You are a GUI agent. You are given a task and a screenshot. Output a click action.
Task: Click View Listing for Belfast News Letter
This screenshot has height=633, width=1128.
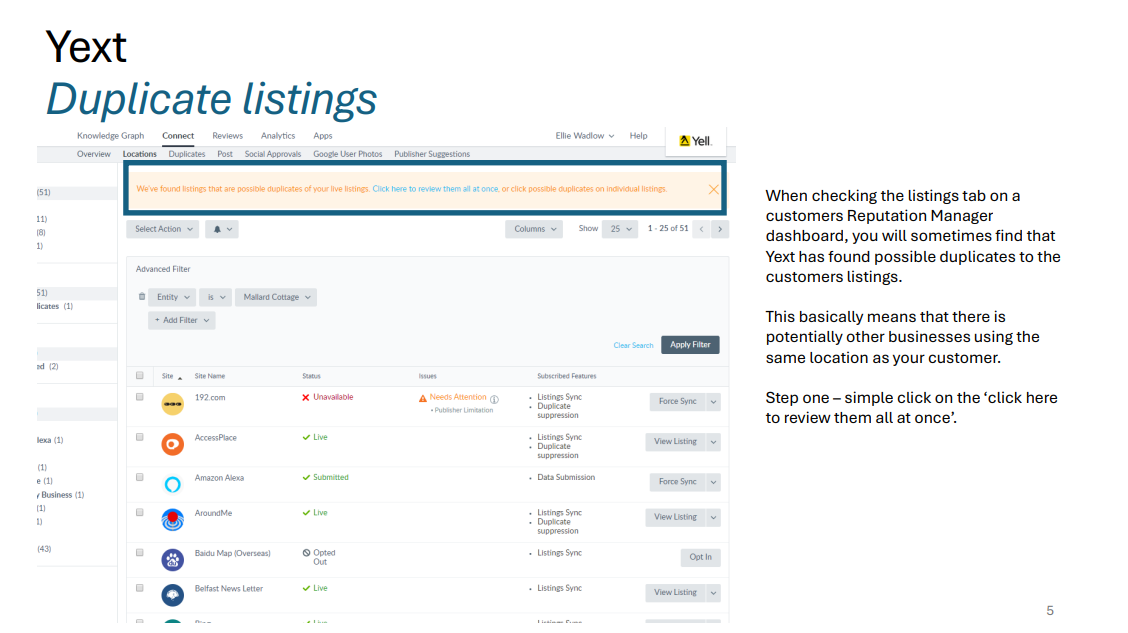(x=676, y=593)
